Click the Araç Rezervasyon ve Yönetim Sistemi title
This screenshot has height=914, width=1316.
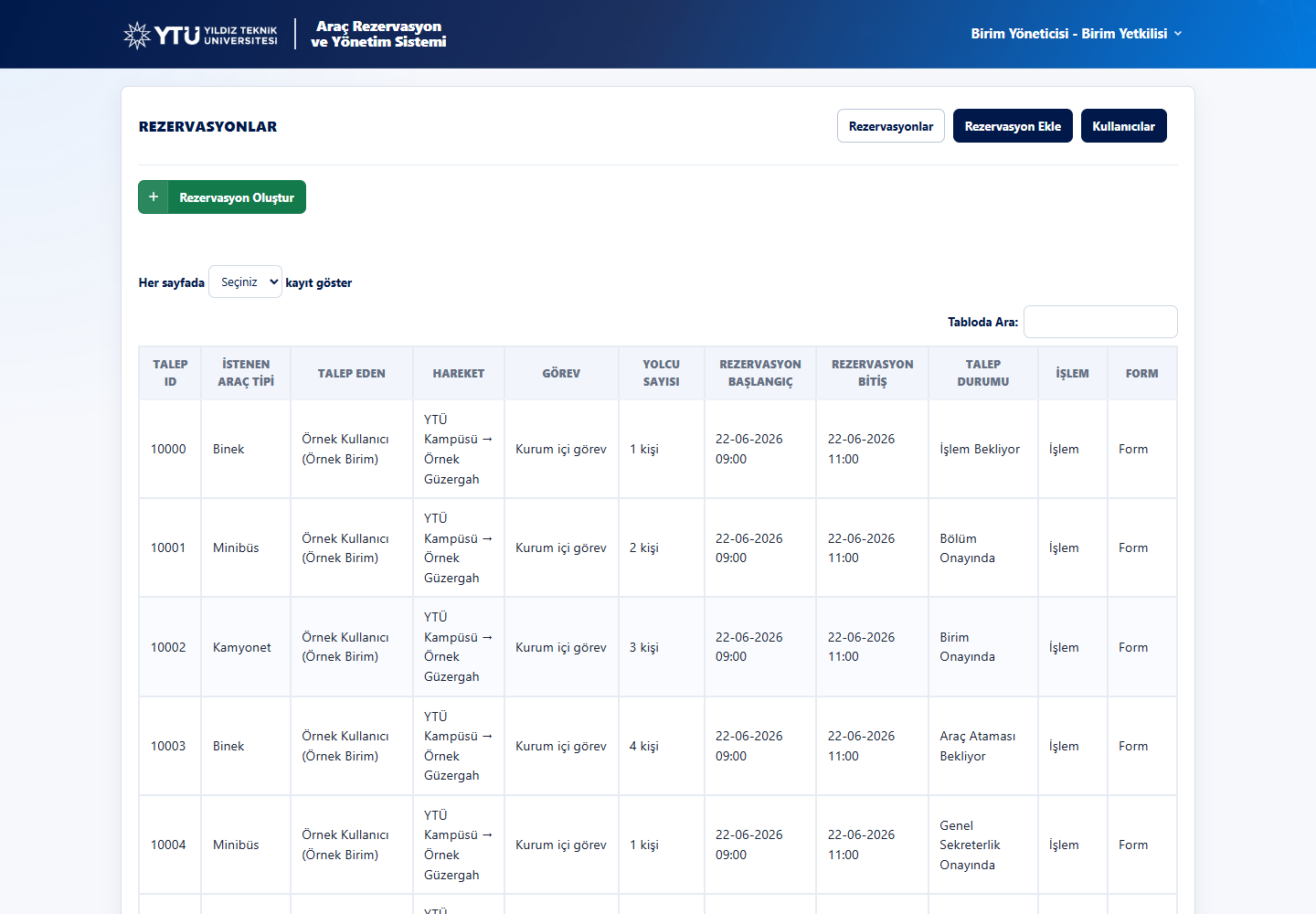pyautogui.click(x=378, y=34)
